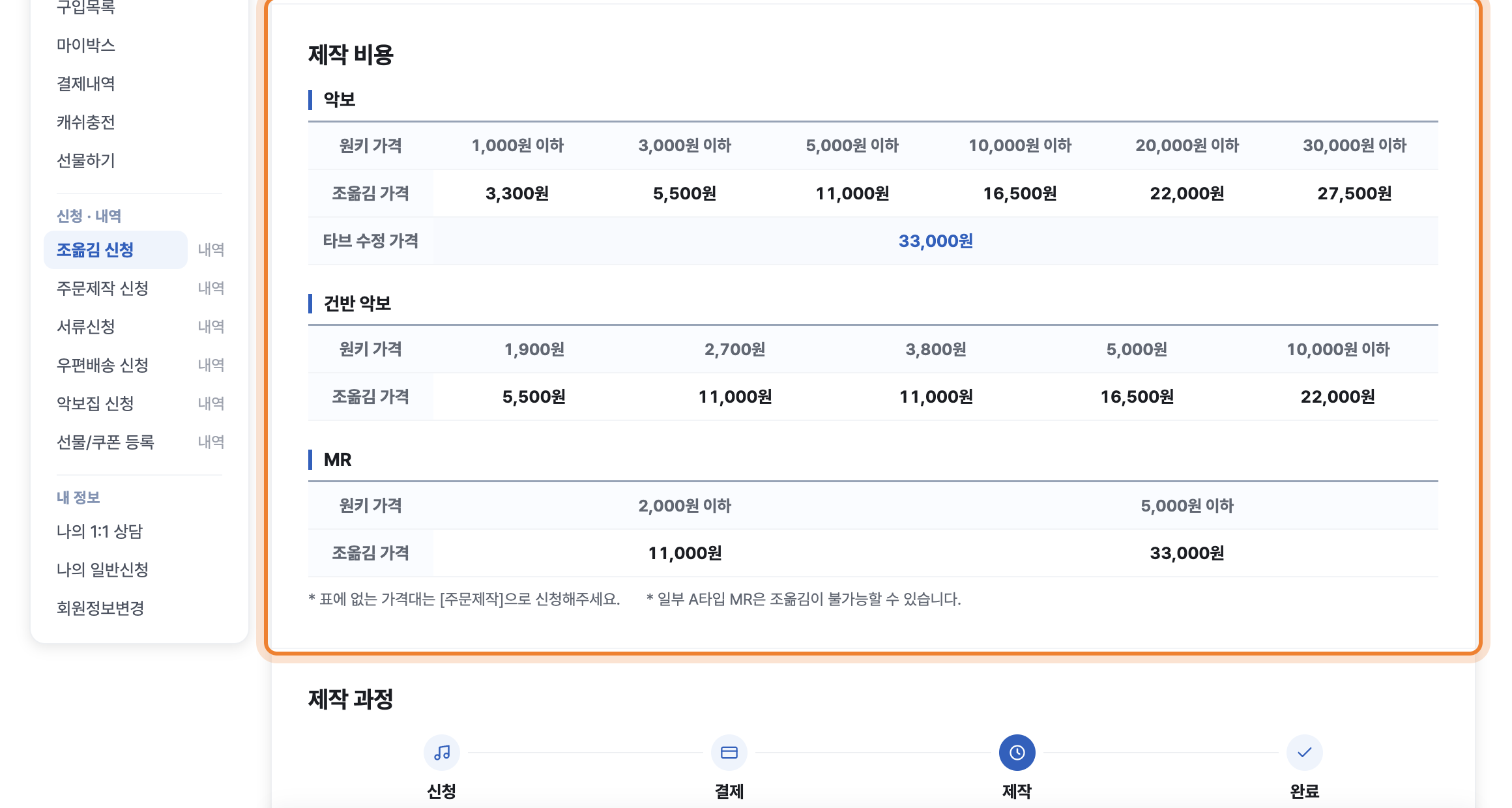Open 선물하기 menu item
The width and height of the screenshot is (1512, 808).
(x=86, y=160)
